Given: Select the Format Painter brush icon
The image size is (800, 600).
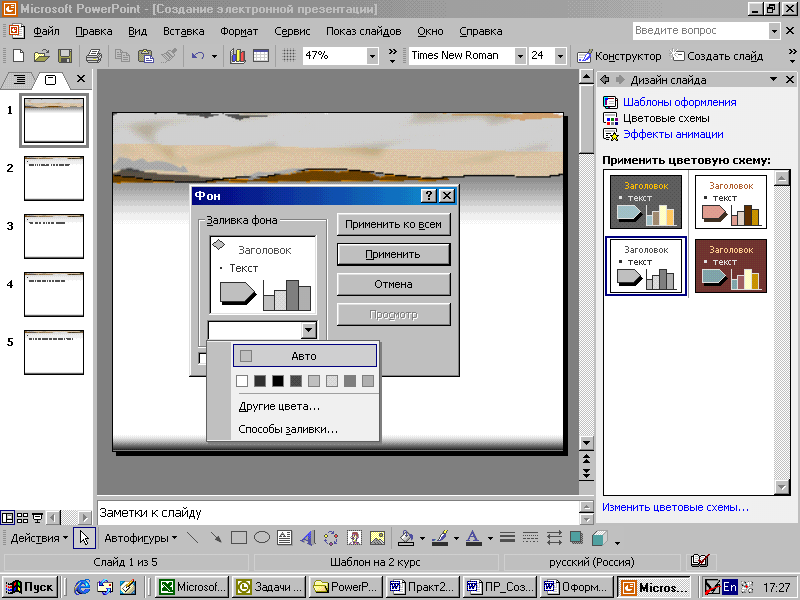Looking at the screenshot, I should 169,56.
